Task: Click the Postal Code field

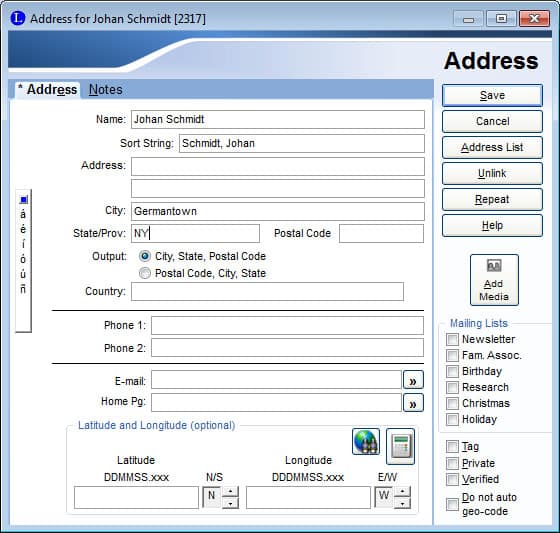Action: 381,234
